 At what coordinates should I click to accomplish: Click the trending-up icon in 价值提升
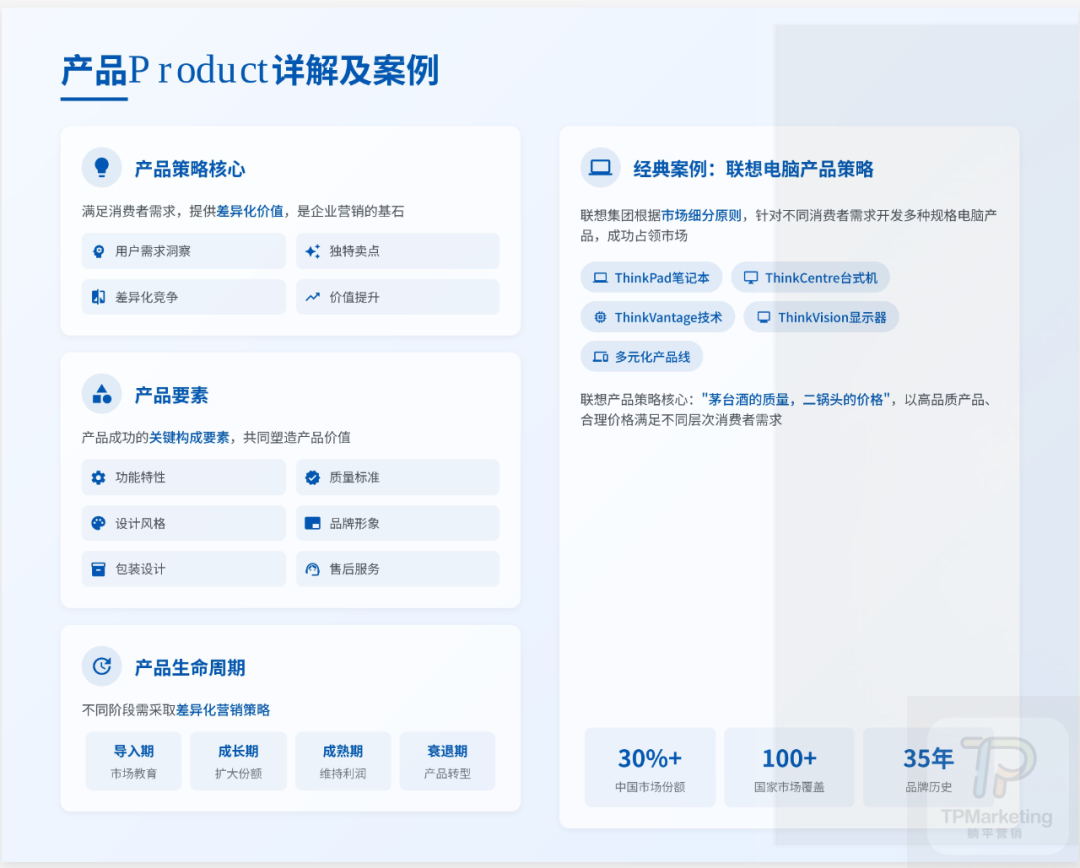(313, 297)
